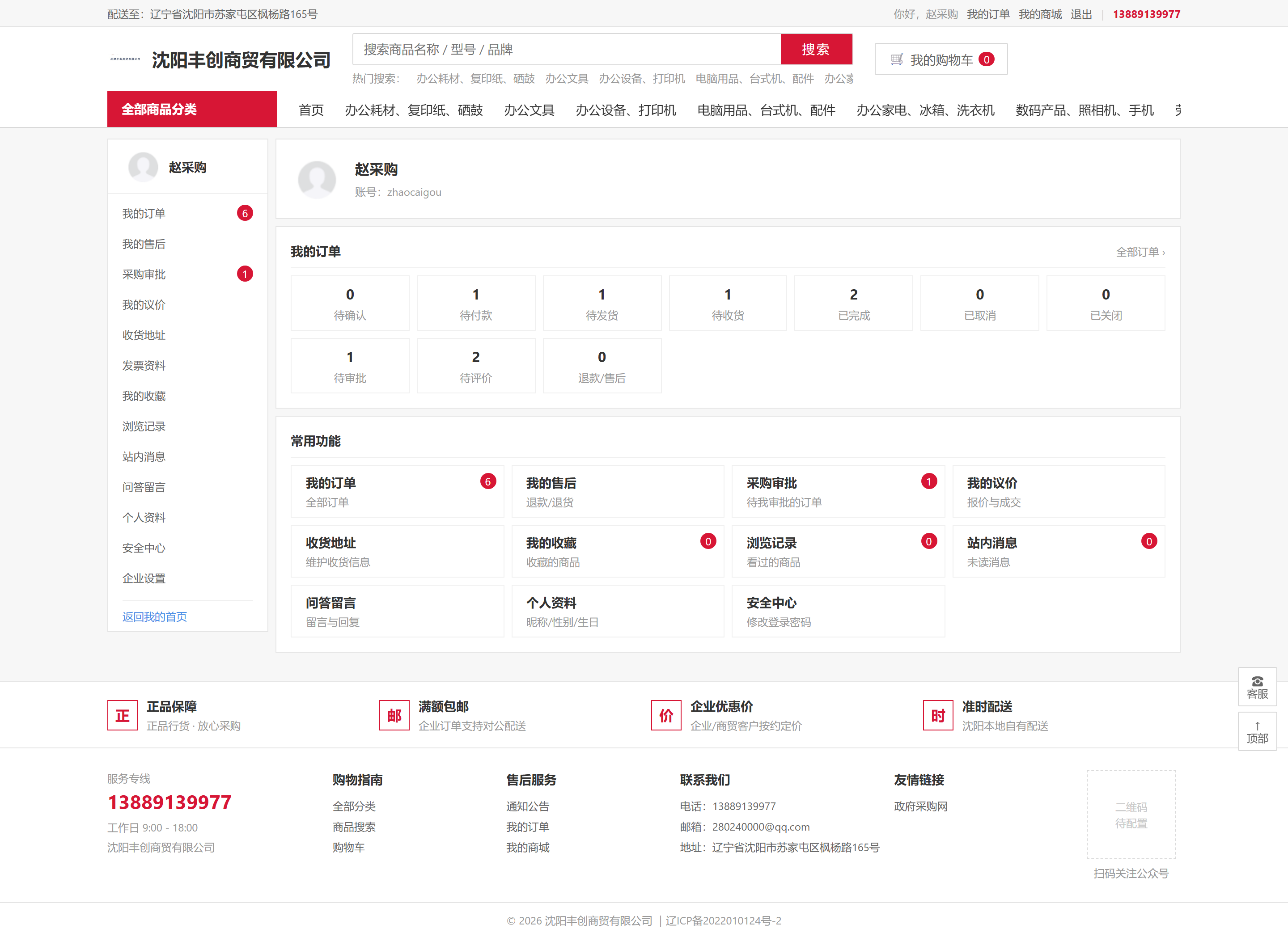Open 数码产品、照相机、手机 navigation item
The height and width of the screenshot is (937, 1288).
coord(1085,110)
